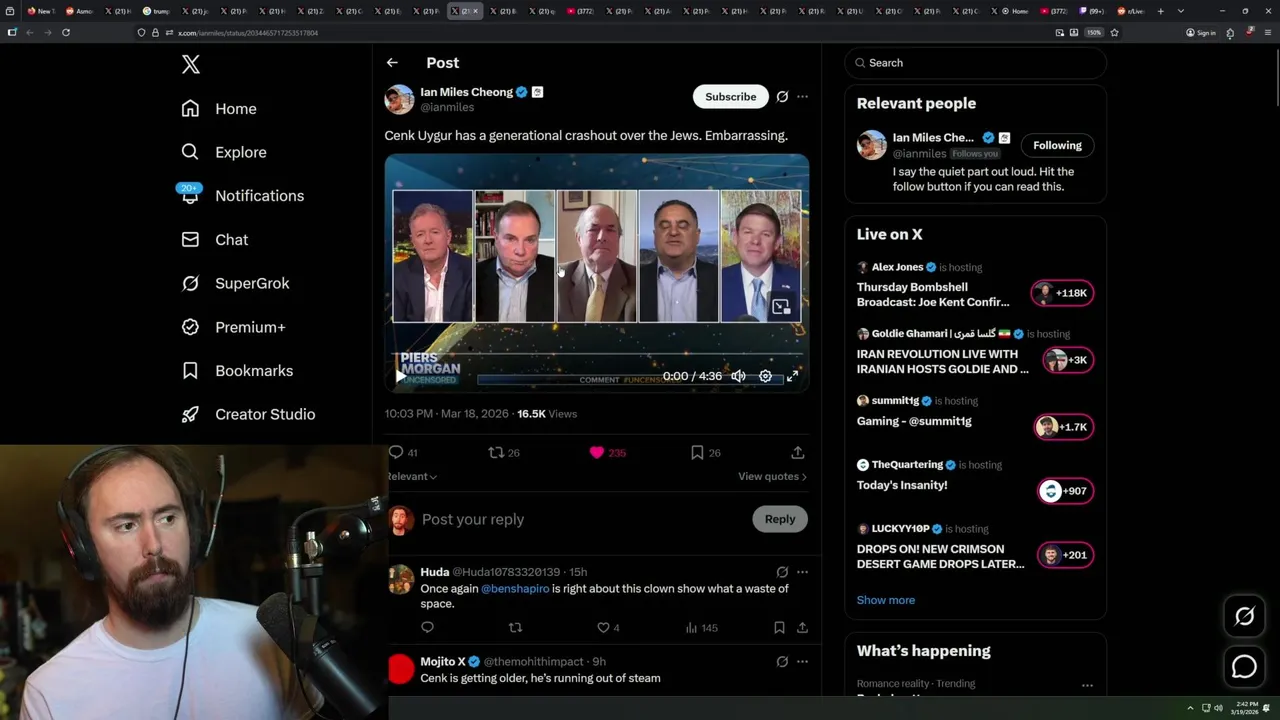
Task: Open Bookmarks in the sidebar
Action: click(x=237, y=371)
